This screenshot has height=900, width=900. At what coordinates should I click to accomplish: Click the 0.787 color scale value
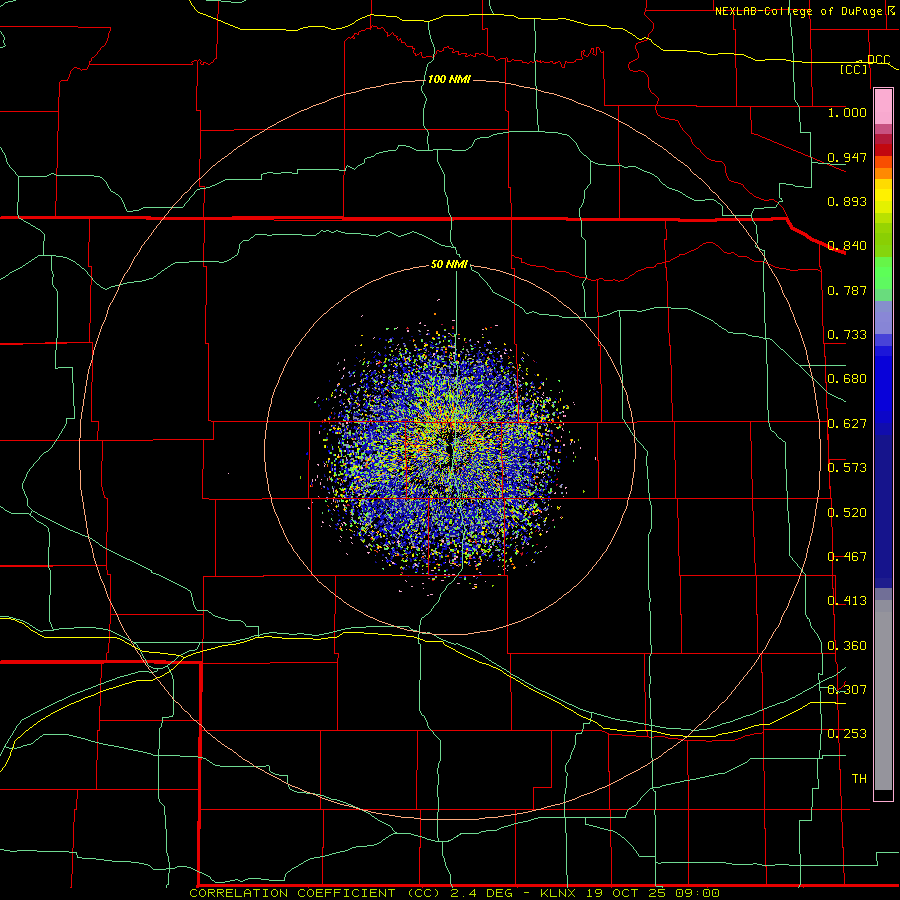847,290
